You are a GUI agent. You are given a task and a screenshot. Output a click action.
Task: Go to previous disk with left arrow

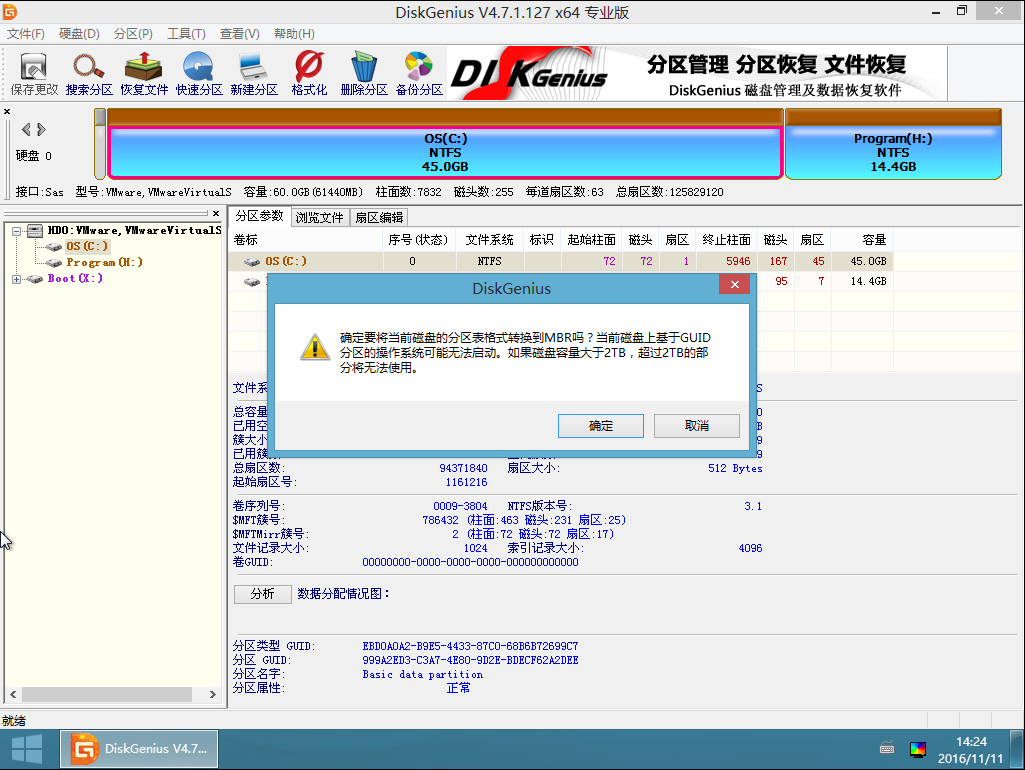[26, 129]
